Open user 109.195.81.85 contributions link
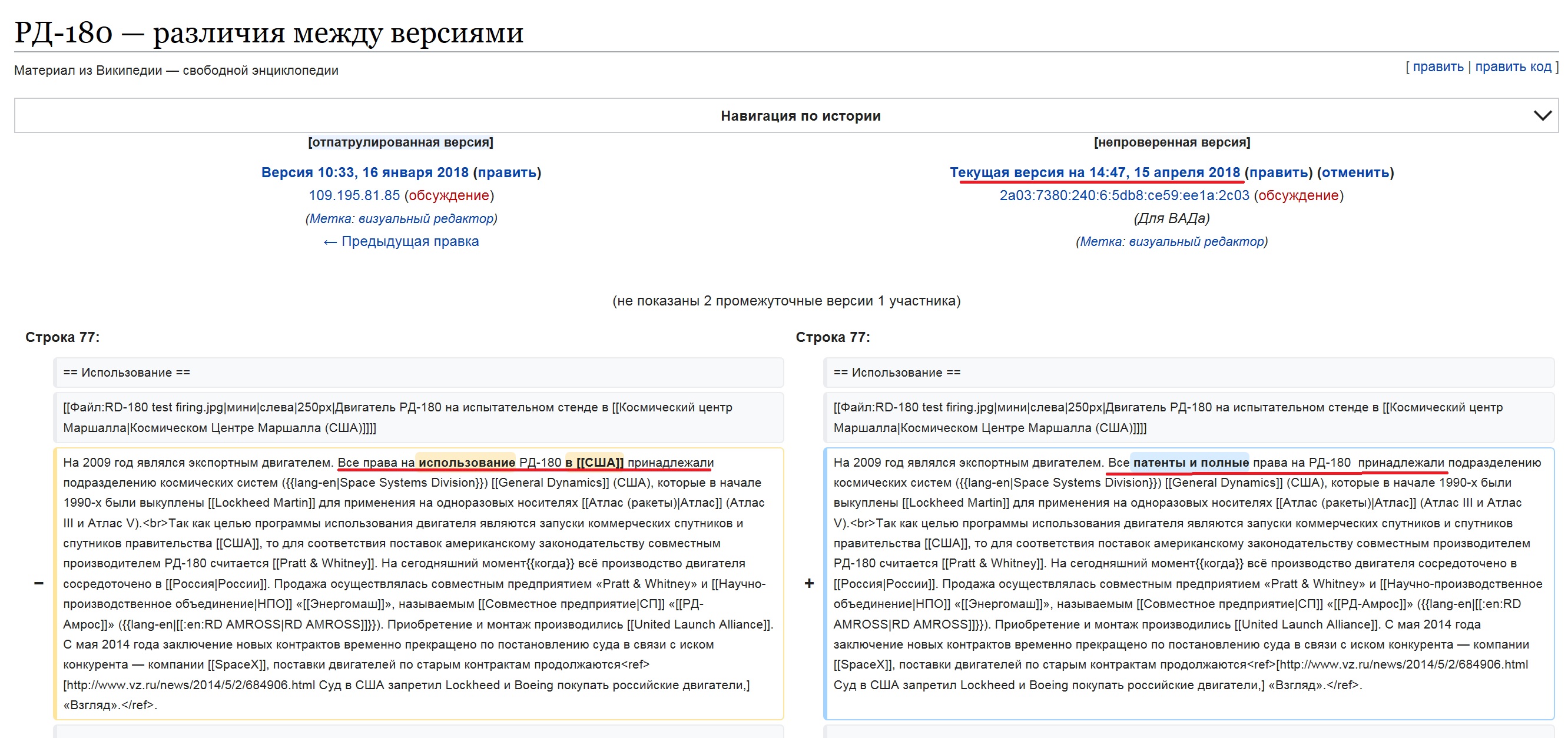This screenshot has height=738, width=1568. tap(354, 195)
